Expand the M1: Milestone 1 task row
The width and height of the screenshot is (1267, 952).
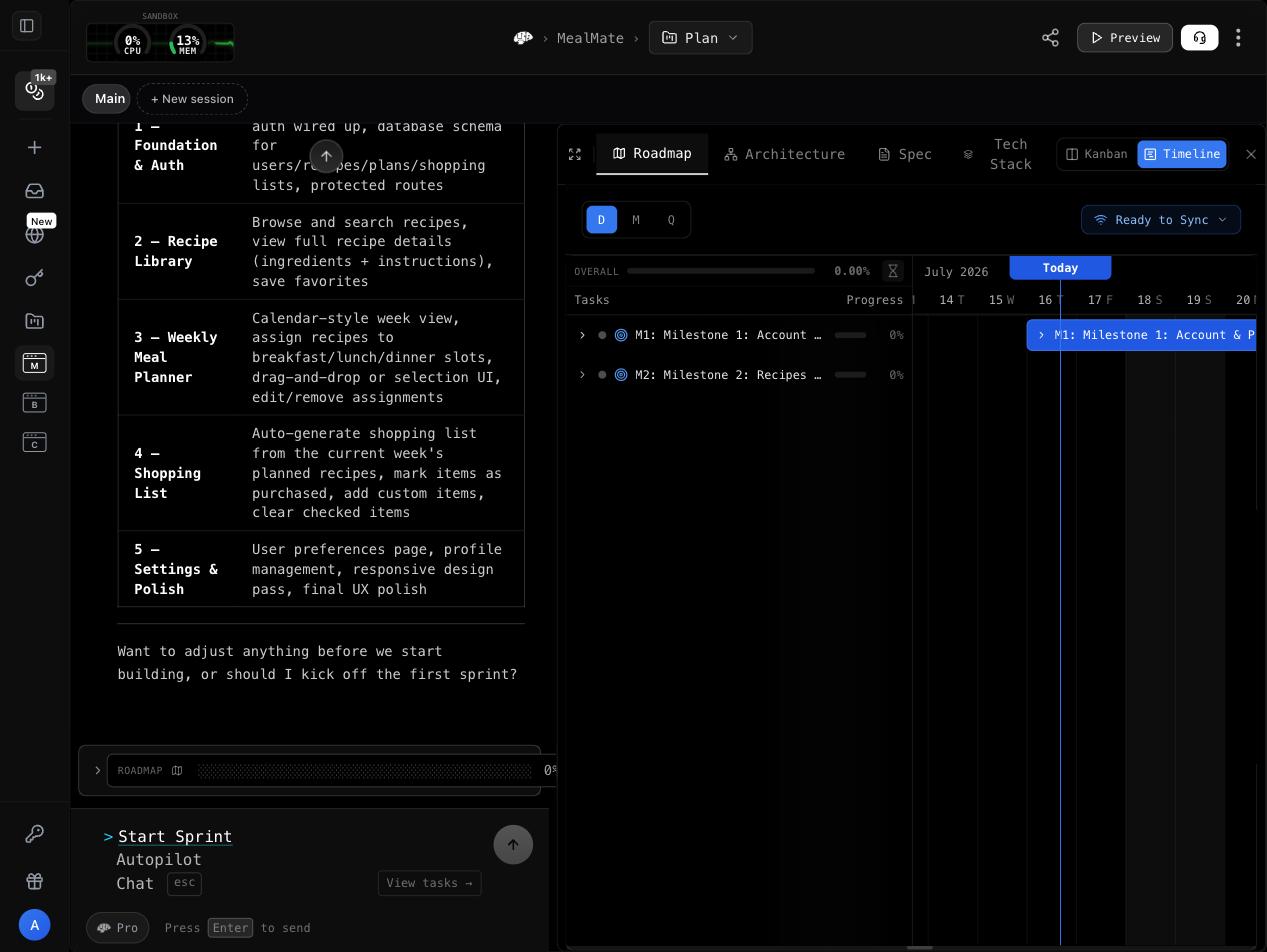[x=582, y=335]
